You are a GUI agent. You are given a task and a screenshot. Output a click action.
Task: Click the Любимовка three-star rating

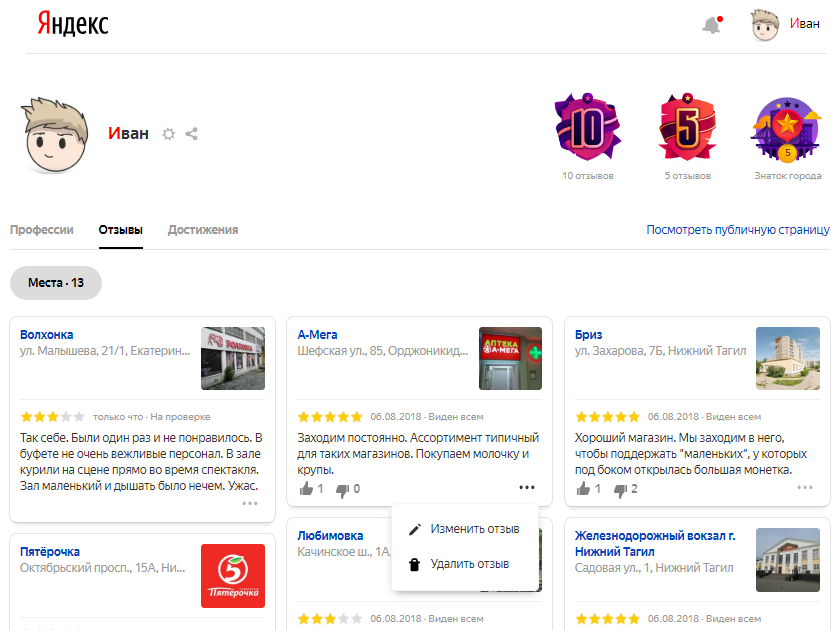click(330, 619)
